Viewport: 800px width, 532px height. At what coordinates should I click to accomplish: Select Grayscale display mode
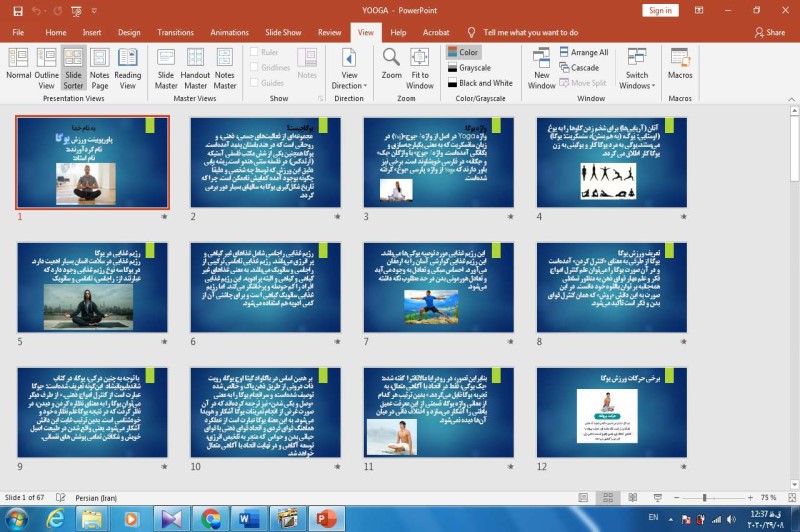click(x=474, y=68)
